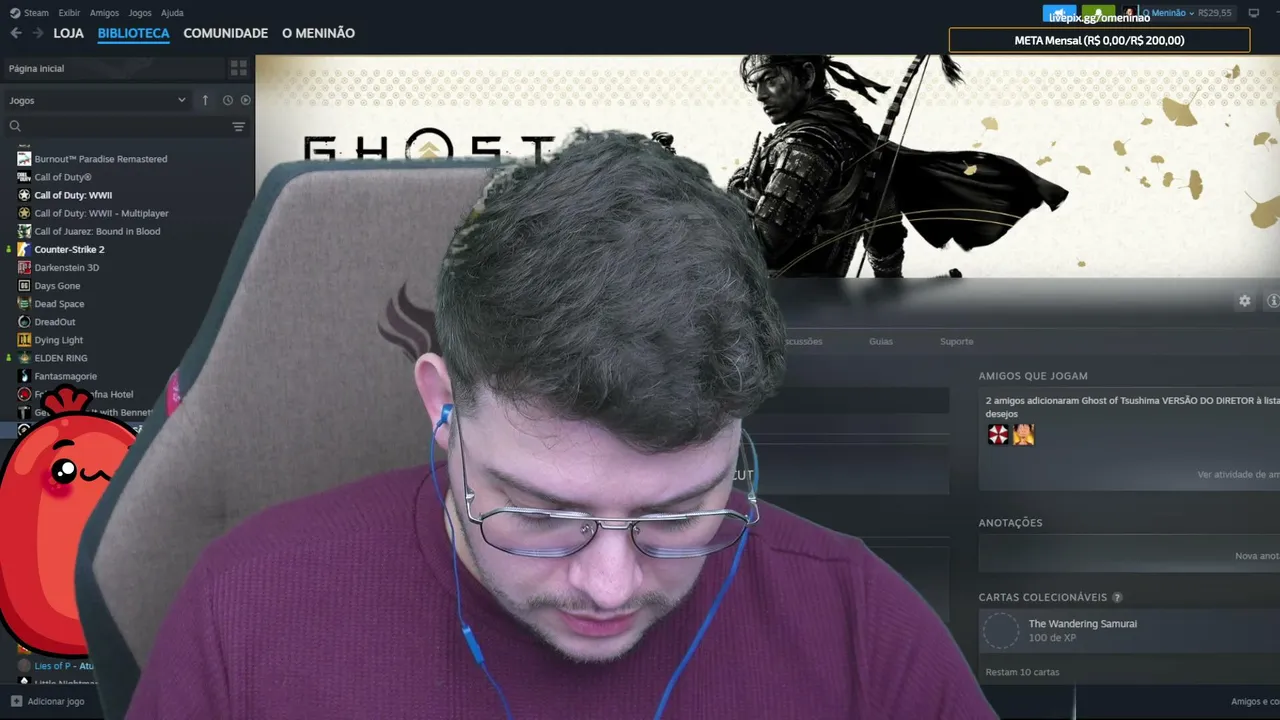Click the Darkenstein 3D game icon
The height and width of the screenshot is (720, 1280).
click(24, 268)
